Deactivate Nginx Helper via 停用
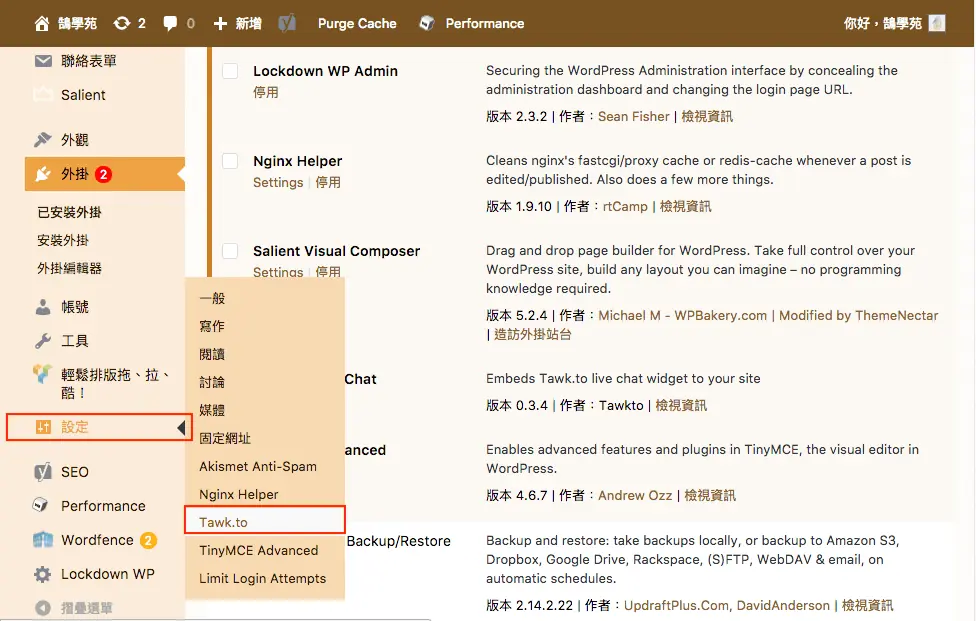This screenshot has width=976, height=621. 328,182
